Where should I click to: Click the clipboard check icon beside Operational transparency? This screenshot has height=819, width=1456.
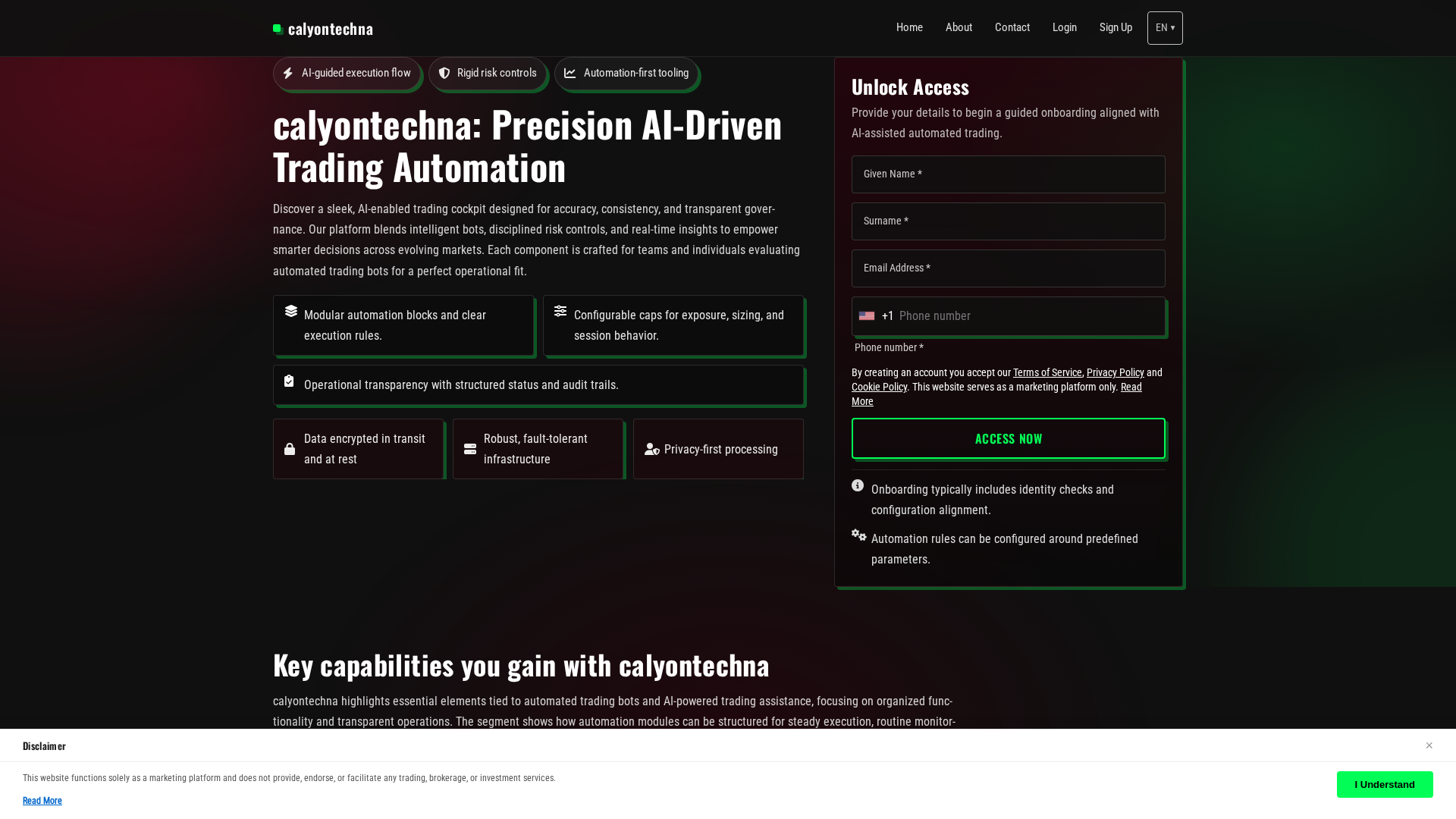(289, 381)
